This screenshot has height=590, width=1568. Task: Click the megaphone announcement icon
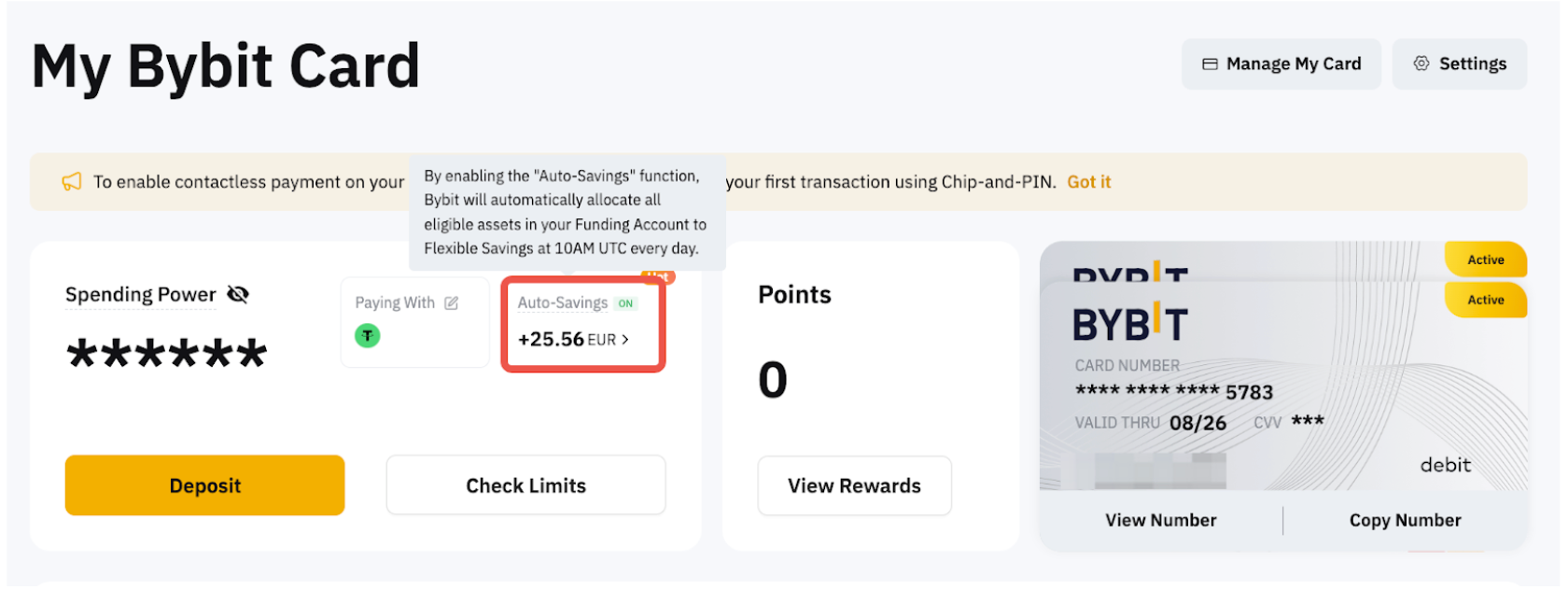coord(72,182)
